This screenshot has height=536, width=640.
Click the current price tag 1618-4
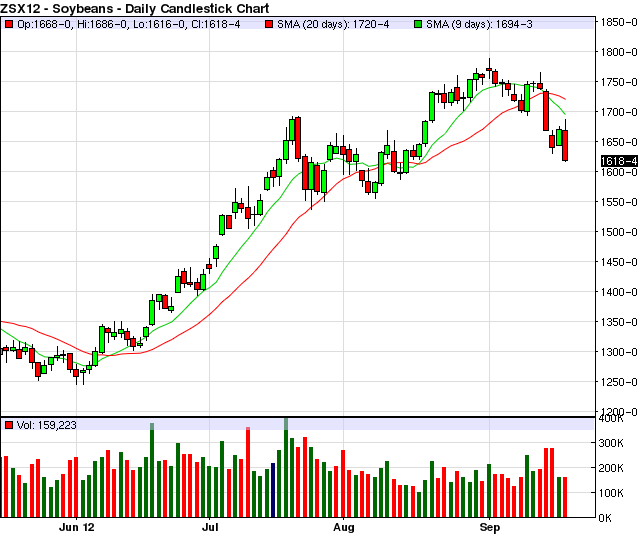click(x=619, y=161)
